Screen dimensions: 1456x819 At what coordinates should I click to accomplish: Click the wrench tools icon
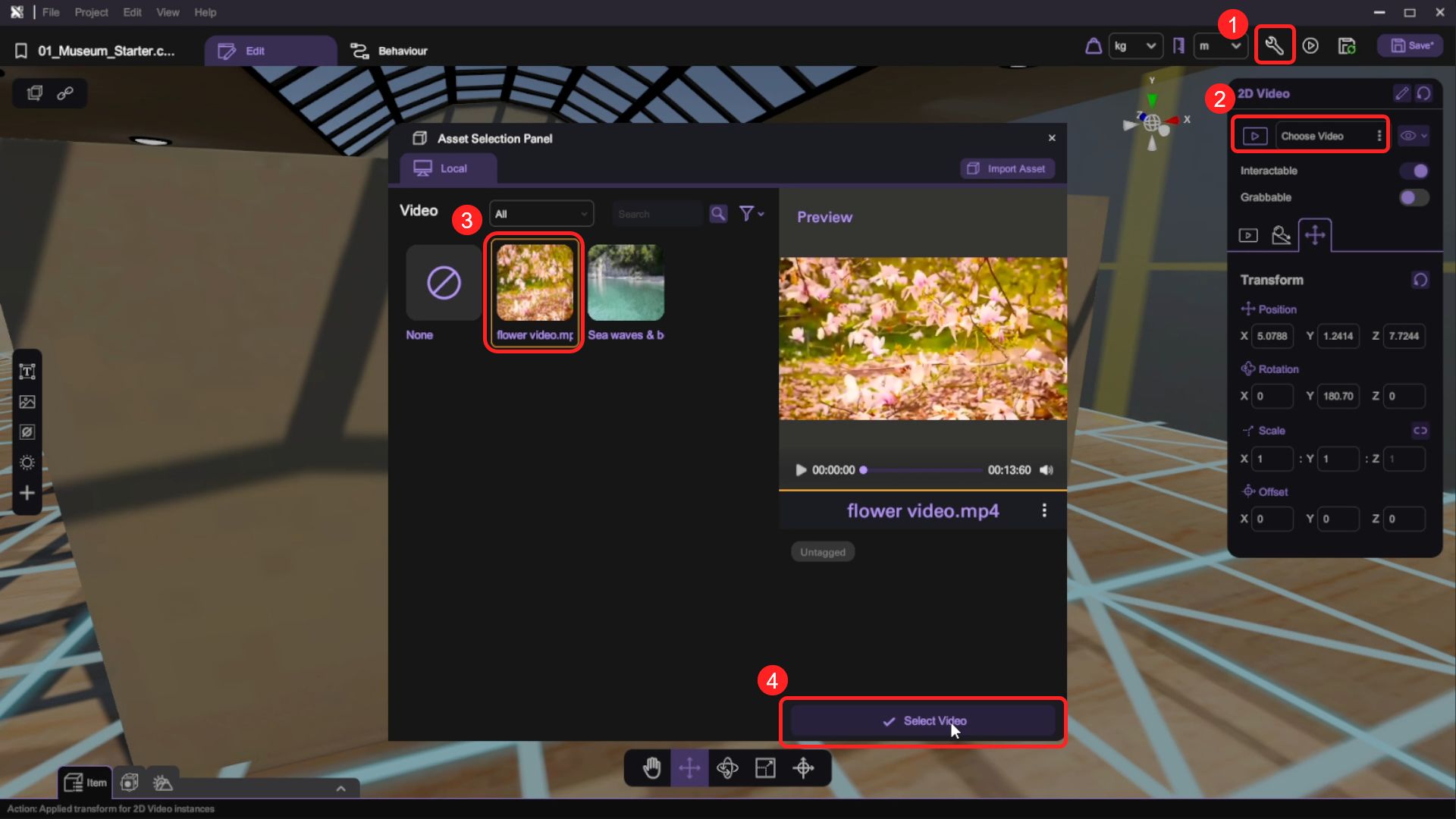pos(1274,46)
